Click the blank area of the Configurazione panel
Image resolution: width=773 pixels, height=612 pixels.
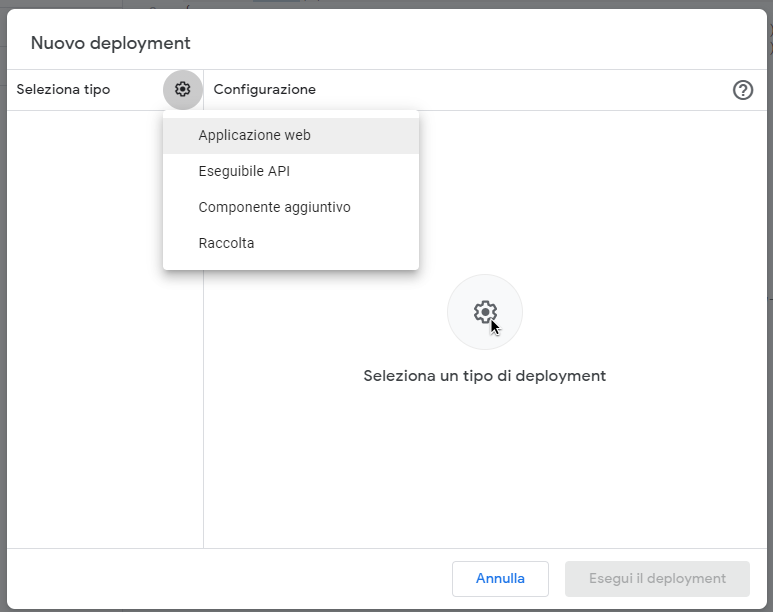[x=600, y=470]
